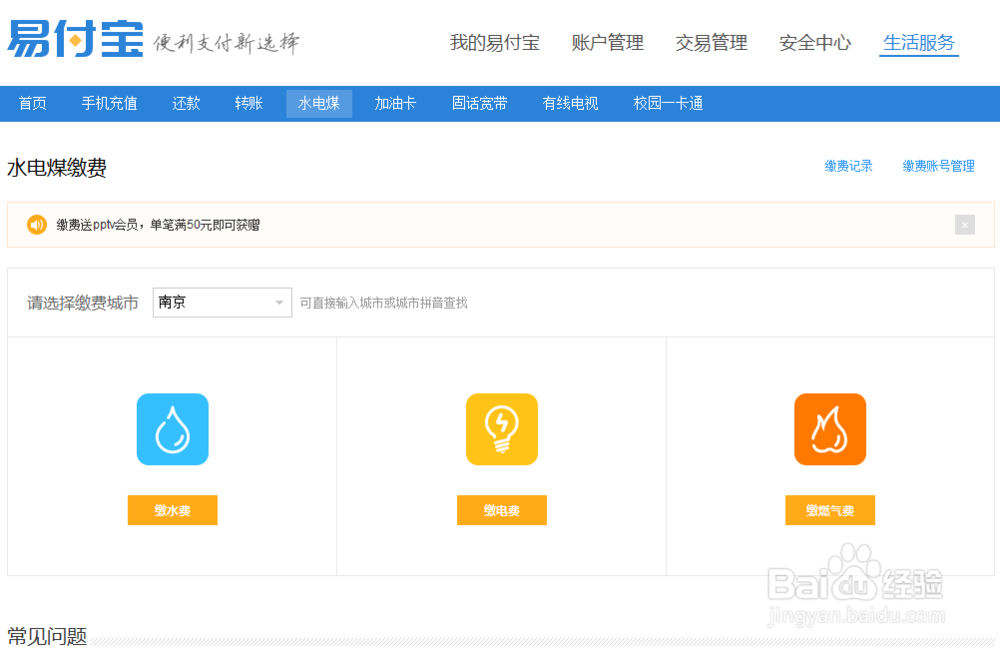Click the 缴费送pptv会员 notice text
The image size is (1000, 650).
tap(158, 225)
